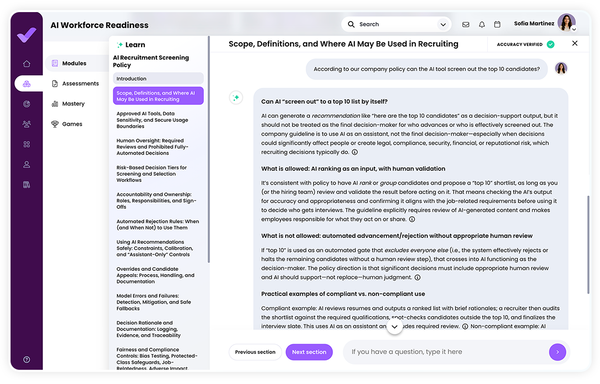Send the question with the purple arrow button
This screenshot has width=600, height=384.
click(x=557, y=352)
